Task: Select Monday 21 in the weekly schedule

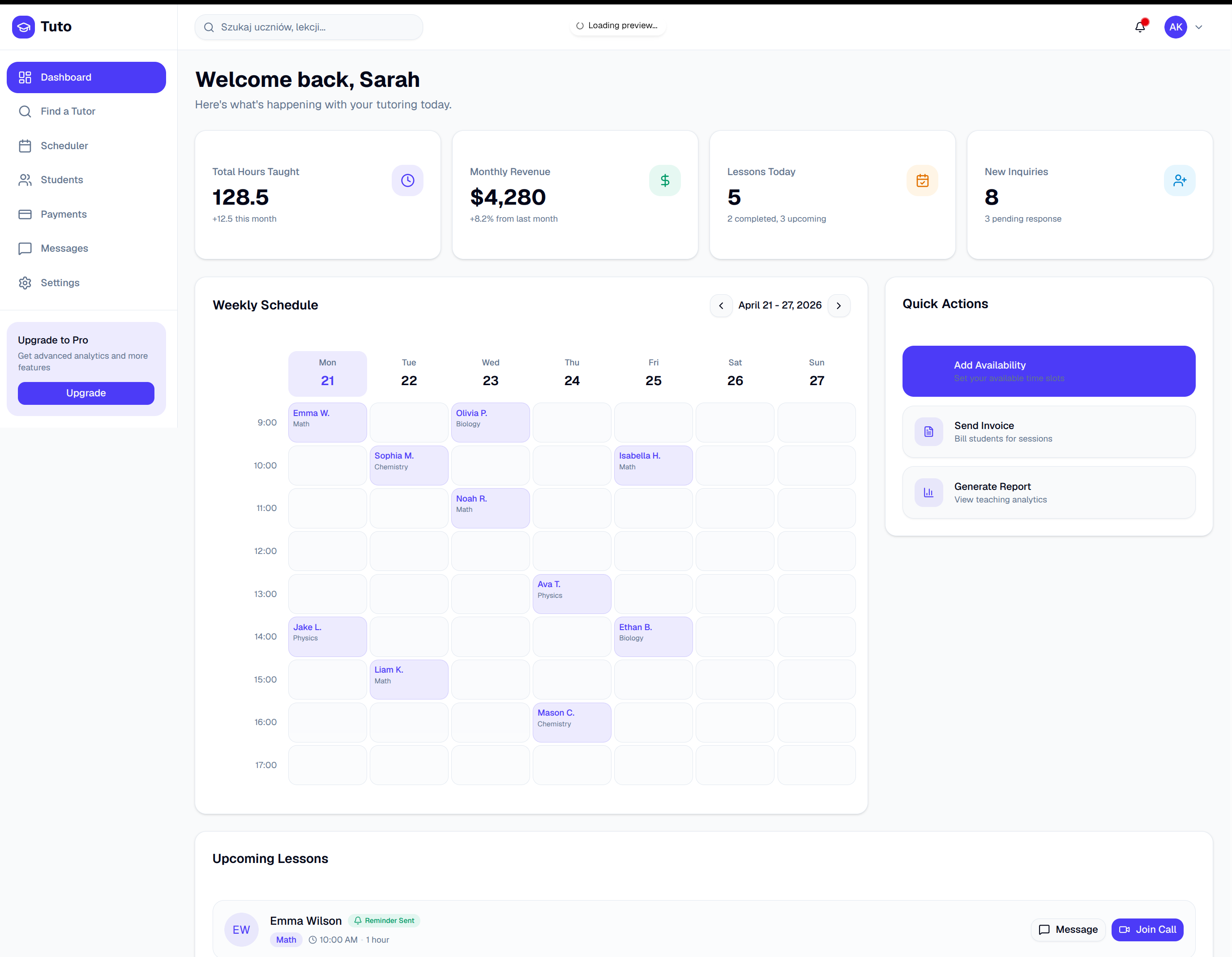Action: point(327,373)
